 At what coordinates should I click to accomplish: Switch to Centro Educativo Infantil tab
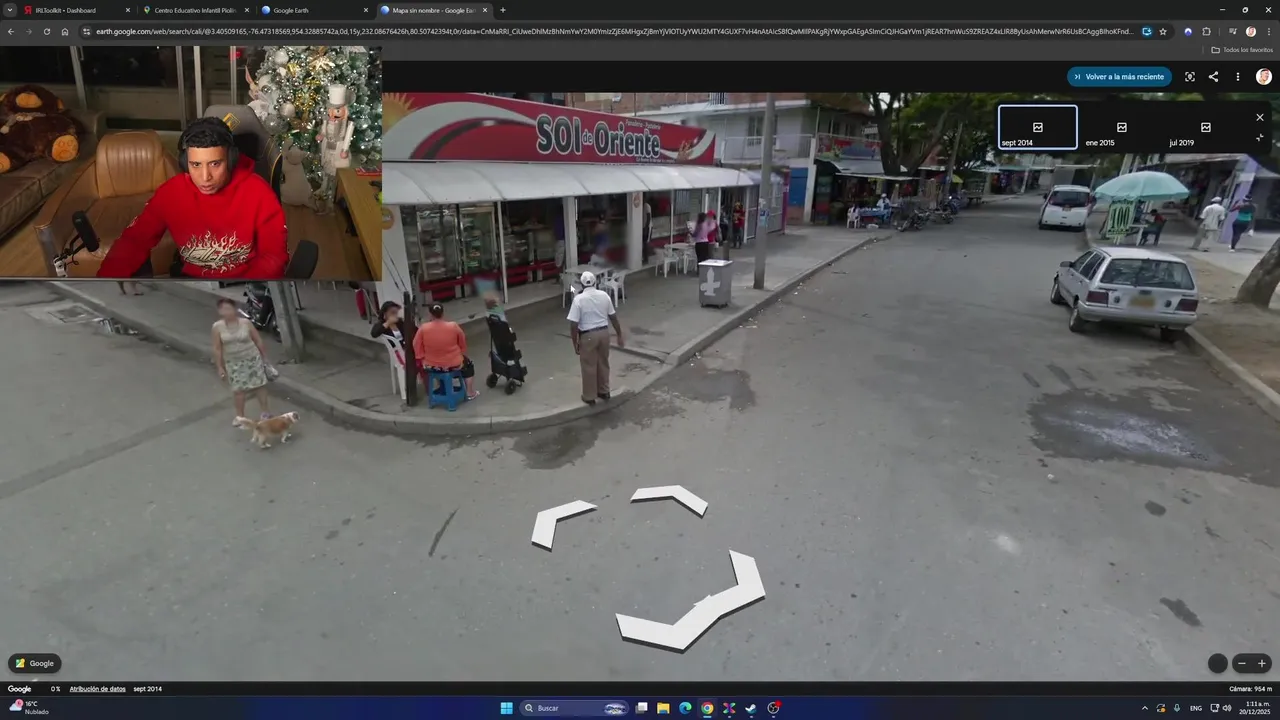195,10
